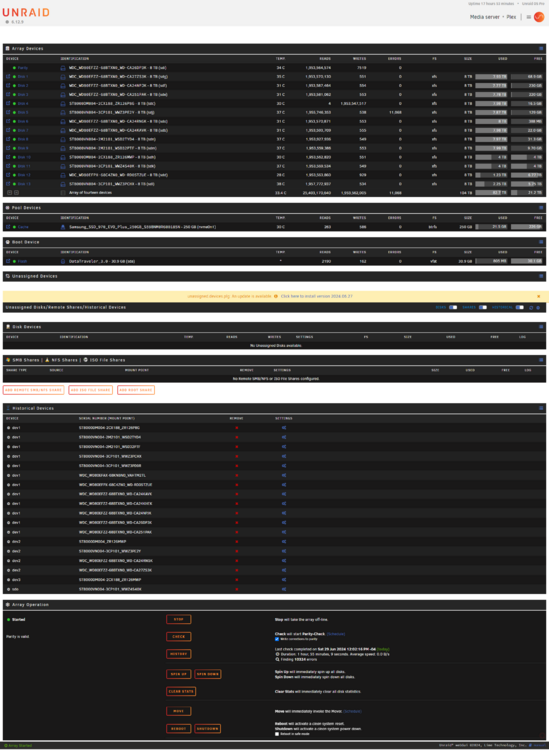Viewport: 549px width, 750px height.
Task: Click the drive icon in the Disk 6 row
Action: (63, 121)
